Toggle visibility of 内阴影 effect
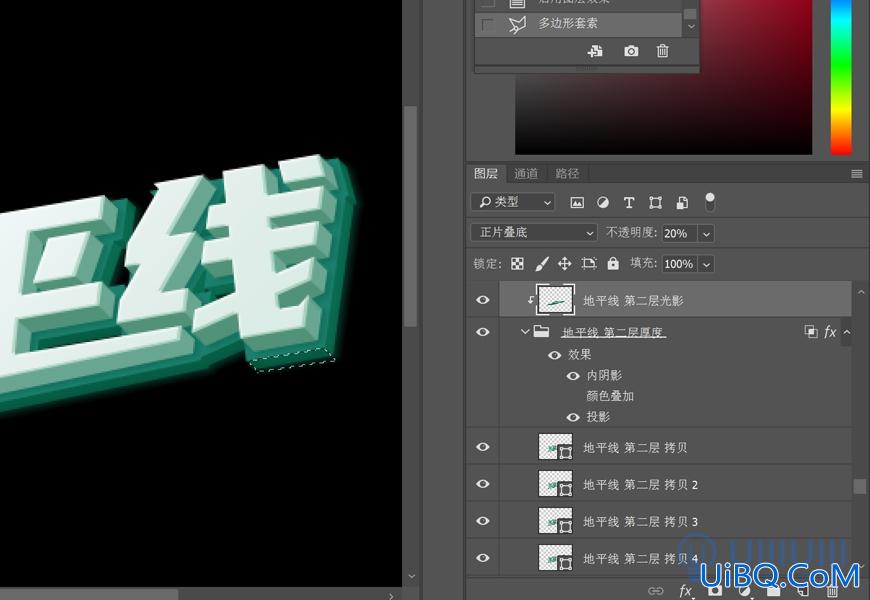This screenshot has height=600, width=870. [x=573, y=376]
